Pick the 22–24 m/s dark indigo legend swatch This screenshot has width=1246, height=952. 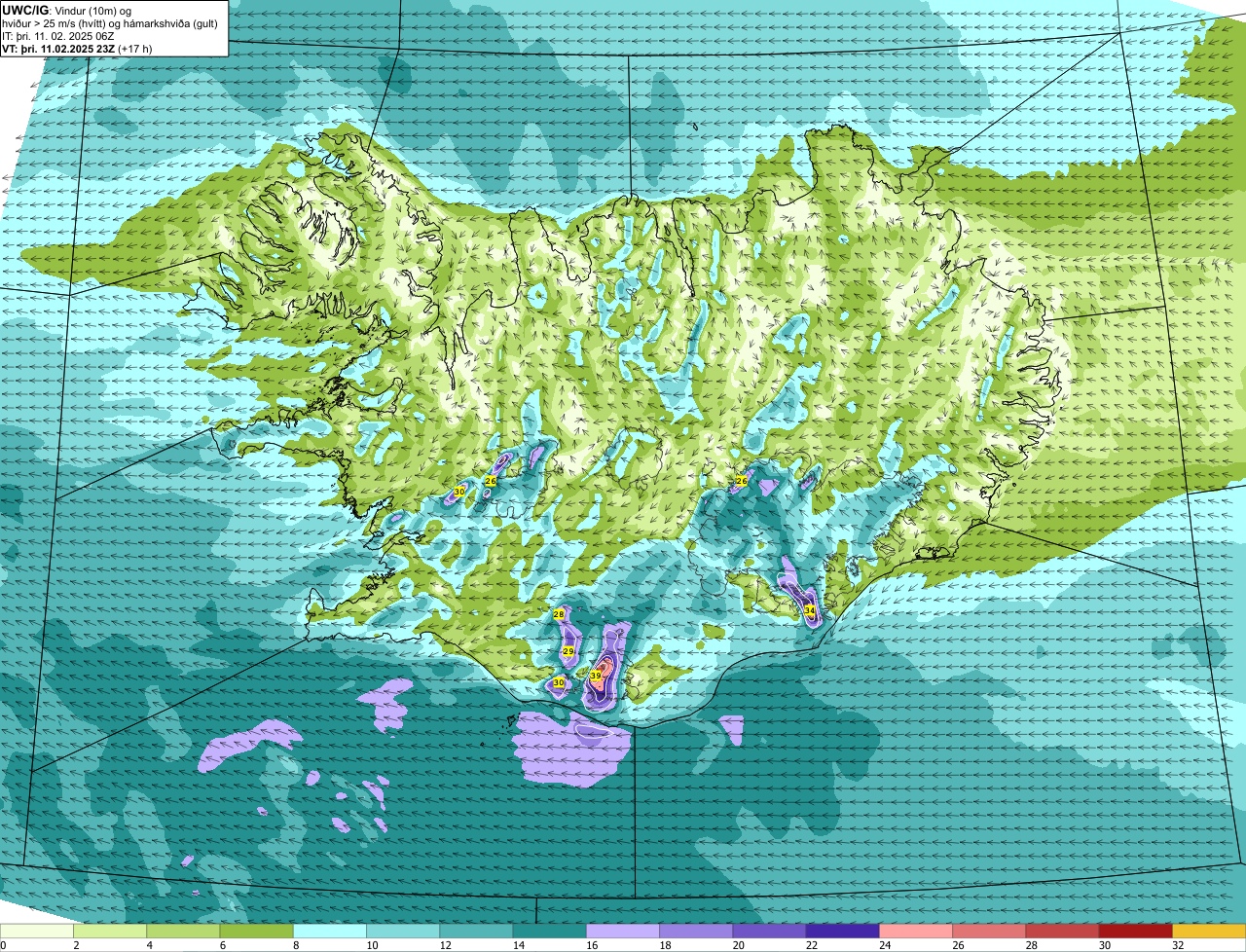[842, 932]
